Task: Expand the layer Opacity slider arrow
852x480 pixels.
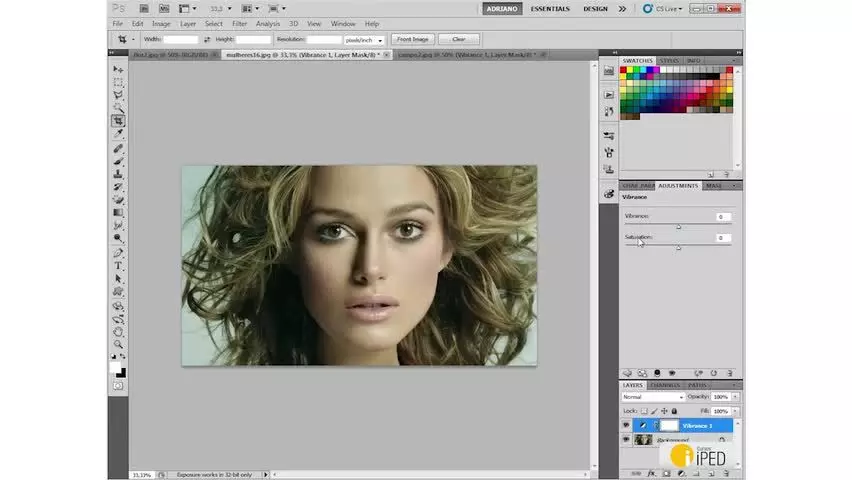Action: click(735, 397)
